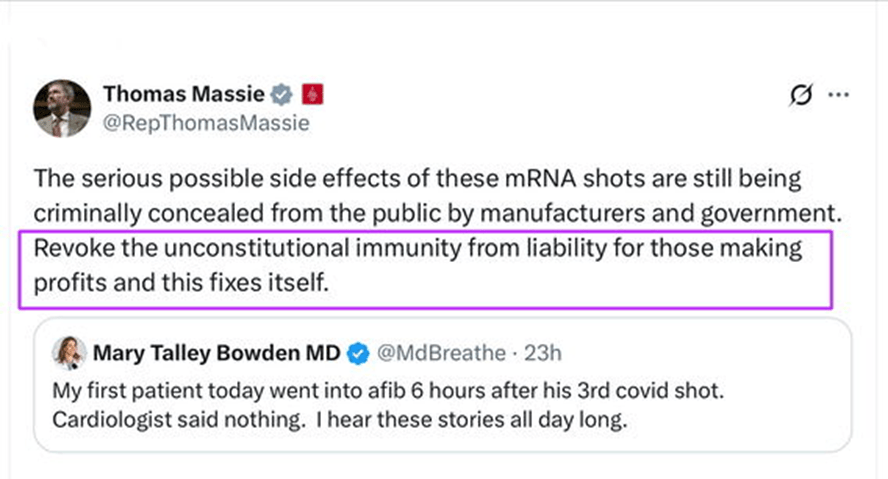Click Mary Talley Bowden's small avatar
Screen dimensions: 888x479
tap(67, 353)
